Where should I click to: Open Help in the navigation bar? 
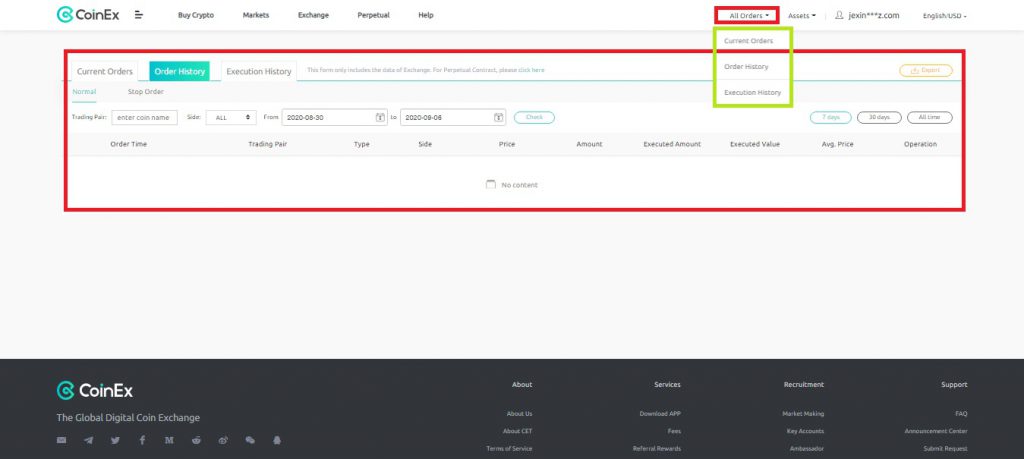pos(426,15)
